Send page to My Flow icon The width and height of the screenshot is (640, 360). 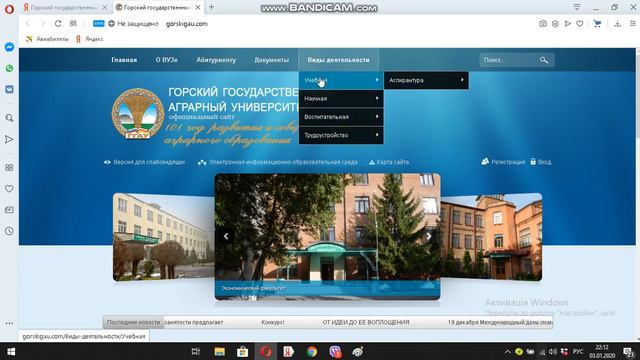[567, 24]
